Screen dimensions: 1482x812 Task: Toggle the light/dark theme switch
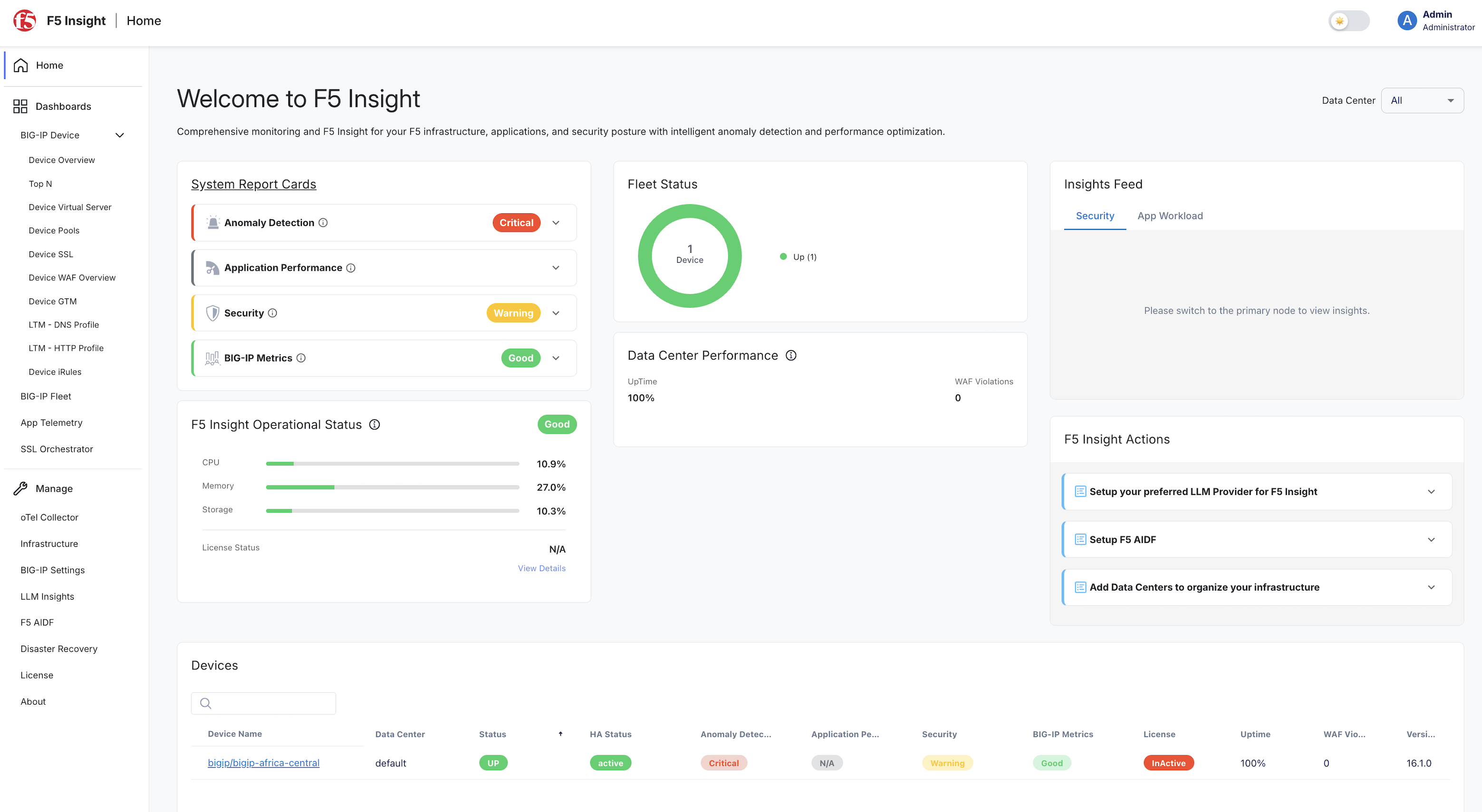coord(1348,21)
